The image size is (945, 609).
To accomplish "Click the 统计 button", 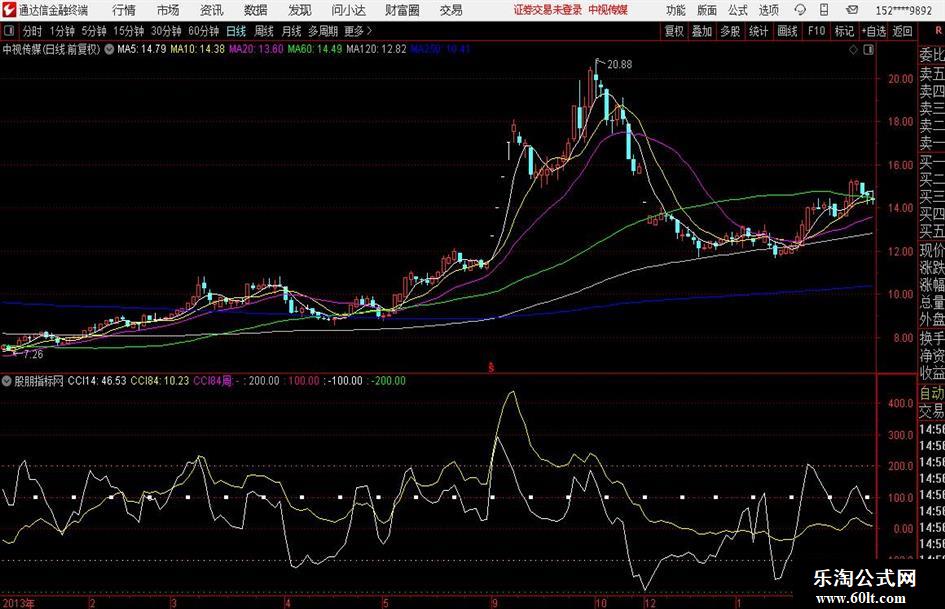I will pyautogui.click(x=759, y=31).
